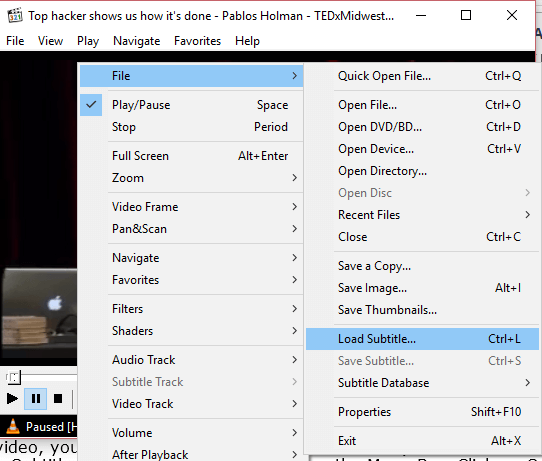The height and width of the screenshot is (461, 542).
Task: Expand the Recent Files submenu
Action: (x=422, y=215)
